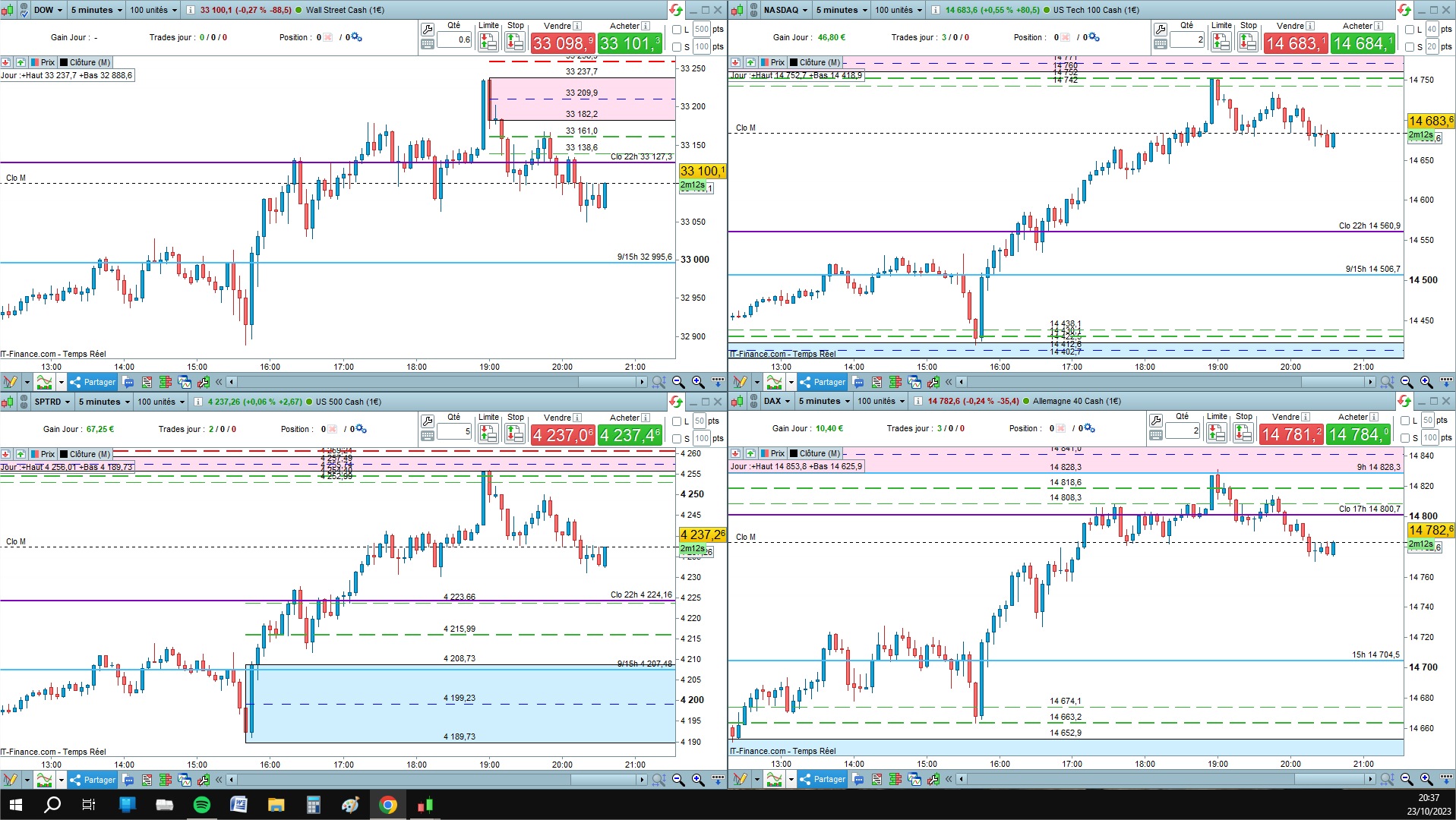This screenshot has height=820, width=1456.
Task: Click the Stop order icon in DAX panel
Action: [x=1243, y=433]
